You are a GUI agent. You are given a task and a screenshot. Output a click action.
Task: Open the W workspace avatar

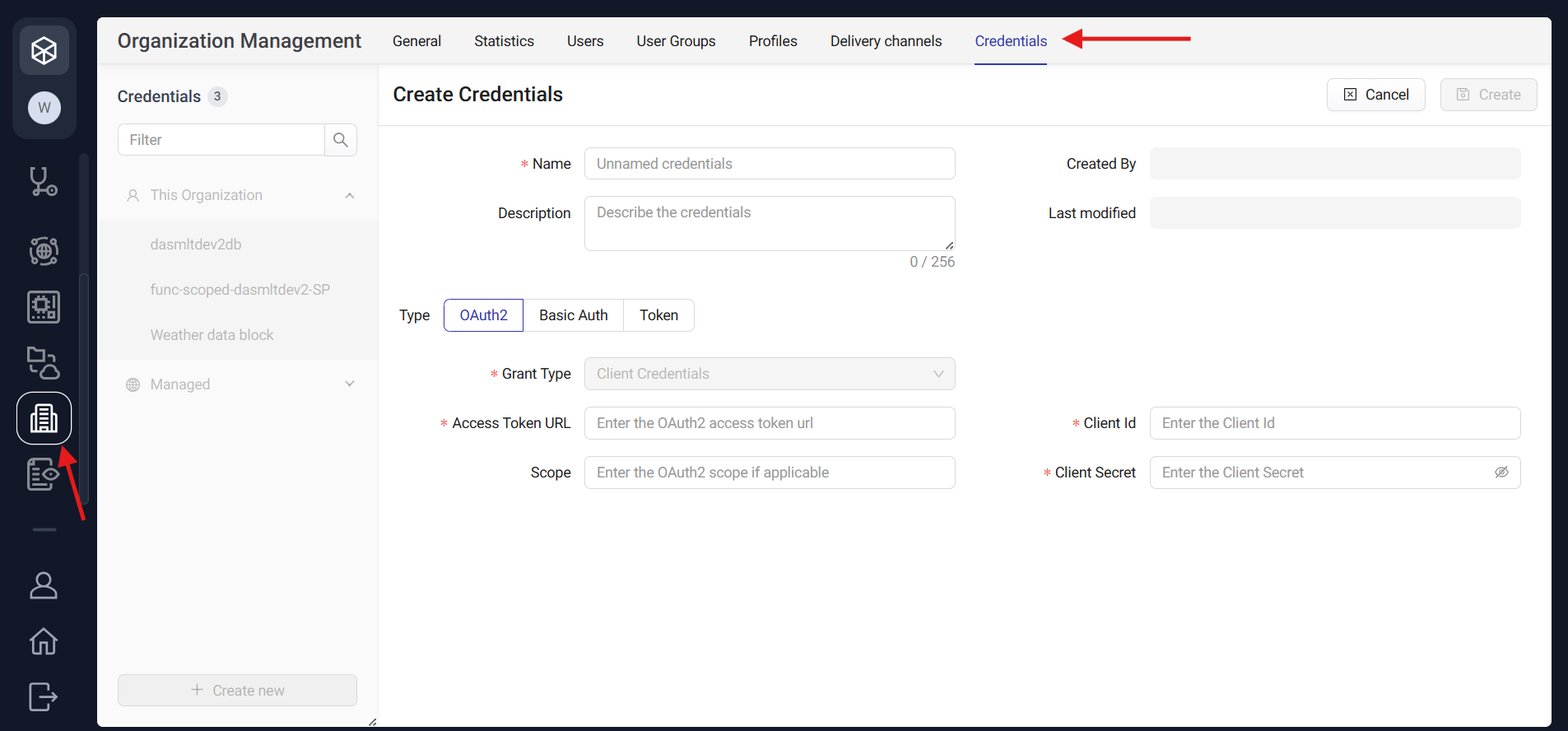[44, 108]
